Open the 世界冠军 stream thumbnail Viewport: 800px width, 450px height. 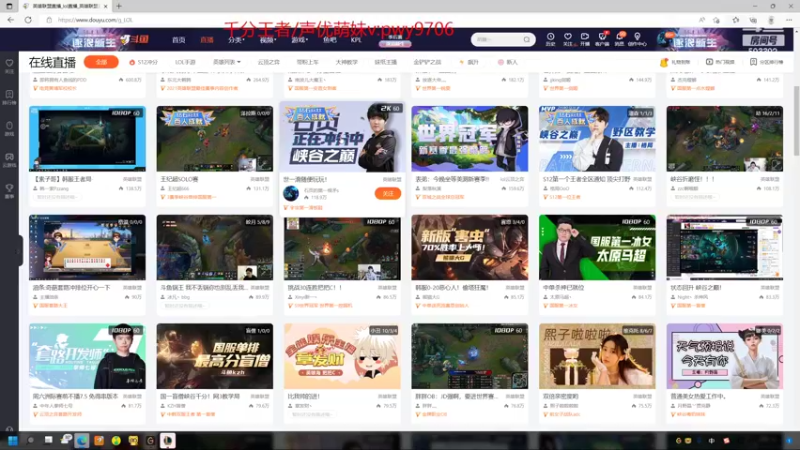[469, 138]
